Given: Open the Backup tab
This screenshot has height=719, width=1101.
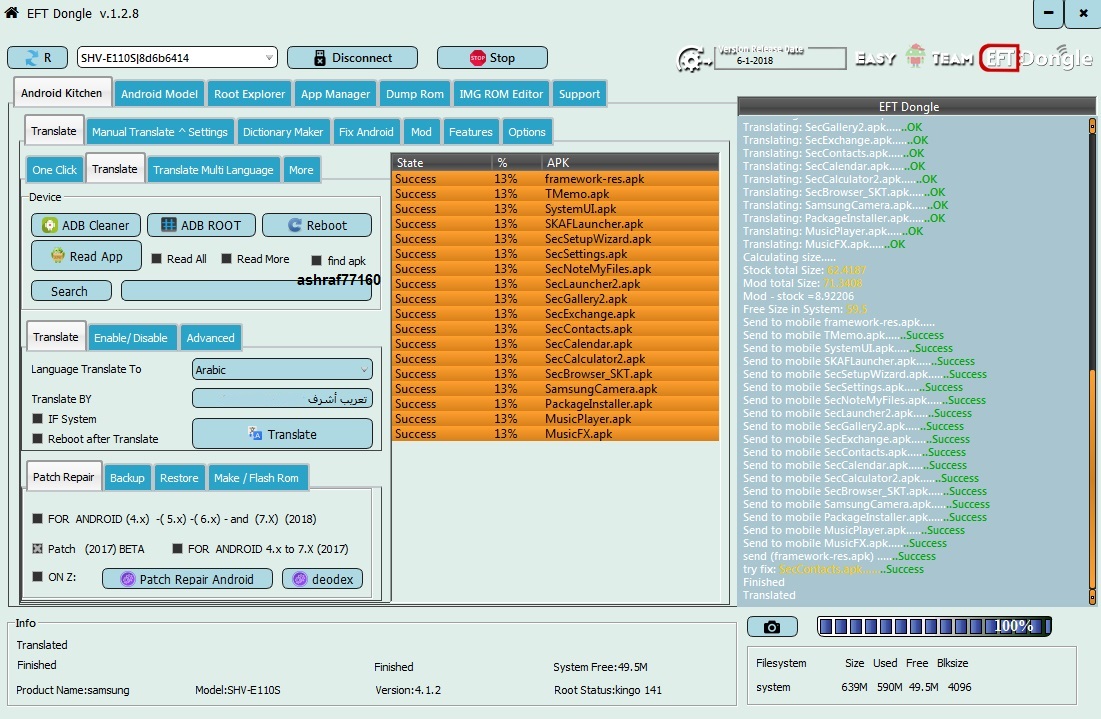Looking at the screenshot, I should pyautogui.click(x=127, y=478).
